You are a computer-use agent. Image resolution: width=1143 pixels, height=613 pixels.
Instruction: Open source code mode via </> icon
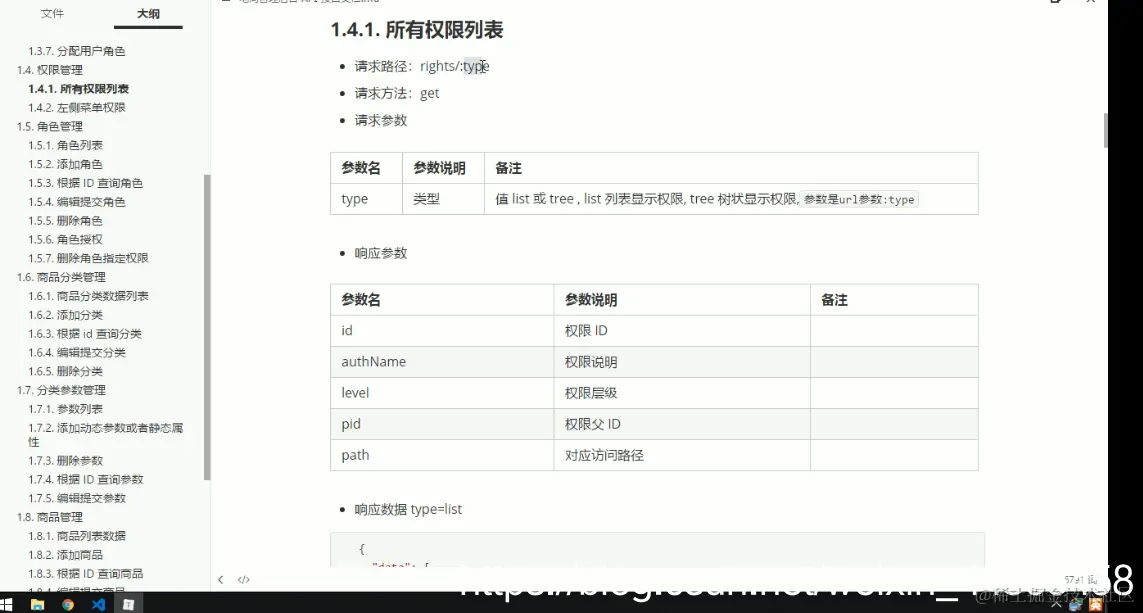tap(243, 579)
